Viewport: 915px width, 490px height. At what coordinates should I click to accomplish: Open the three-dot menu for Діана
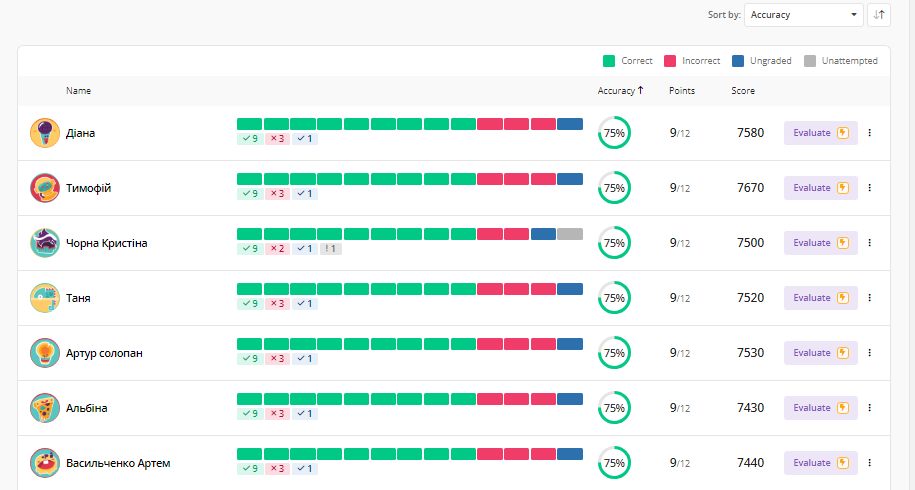coord(870,132)
